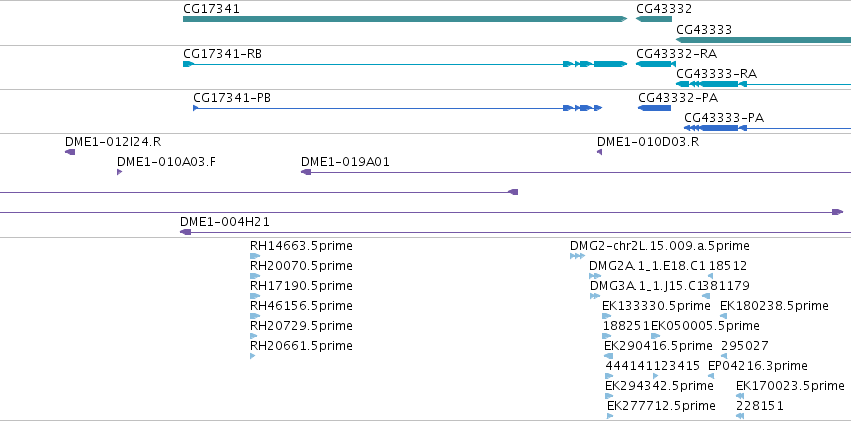Click the 295027 EST arrow
This screenshot has width=851, height=421.
point(724,356)
